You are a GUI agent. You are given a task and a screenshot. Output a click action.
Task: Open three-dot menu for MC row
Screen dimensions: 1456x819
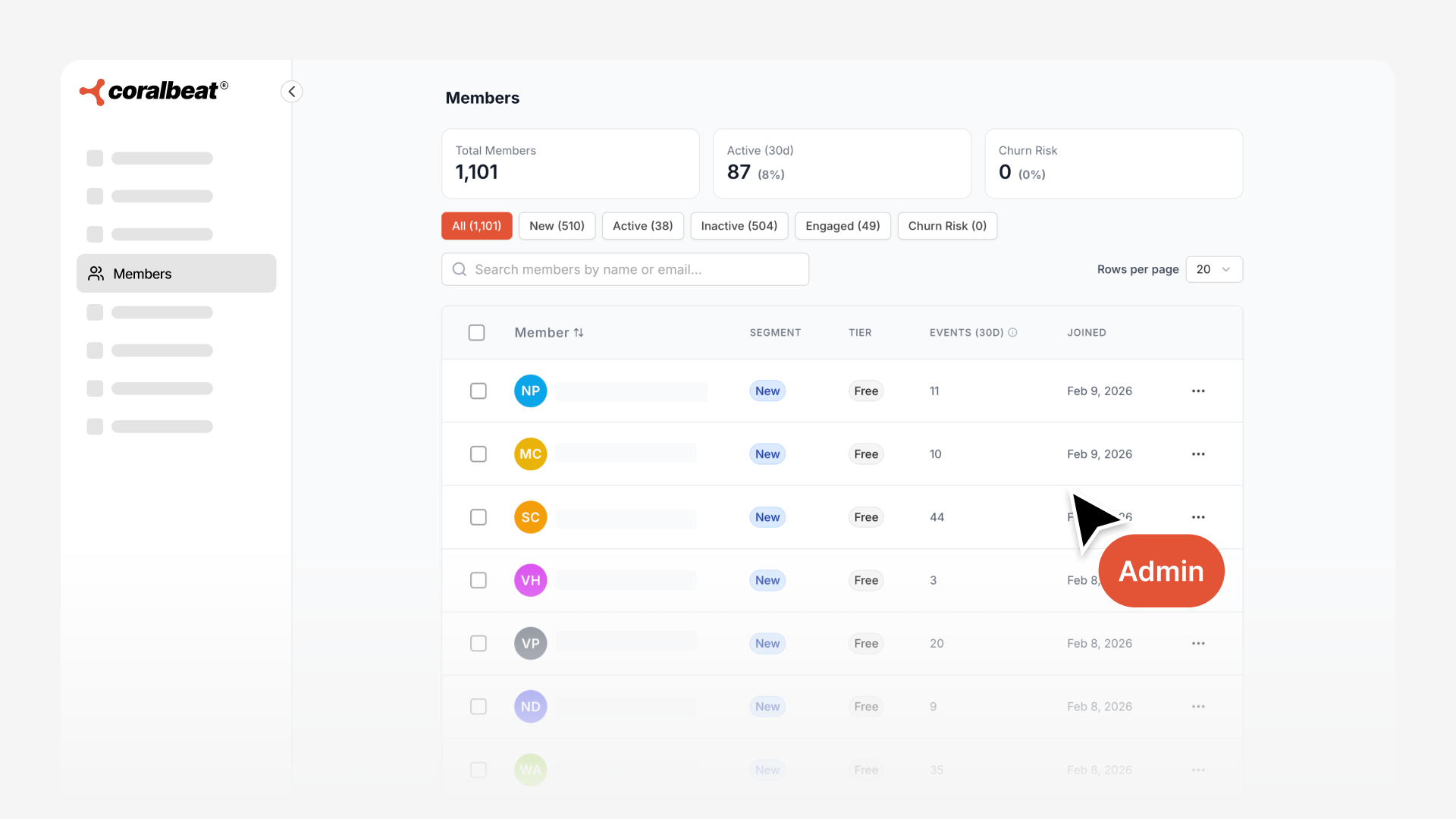1198,454
